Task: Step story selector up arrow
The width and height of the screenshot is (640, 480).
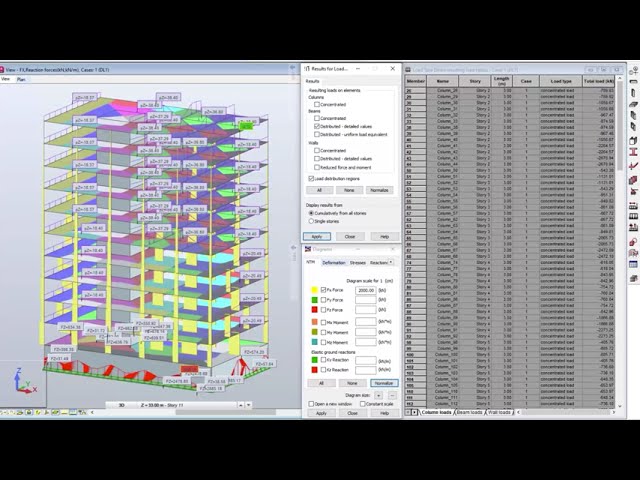Action: pos(241,405)
